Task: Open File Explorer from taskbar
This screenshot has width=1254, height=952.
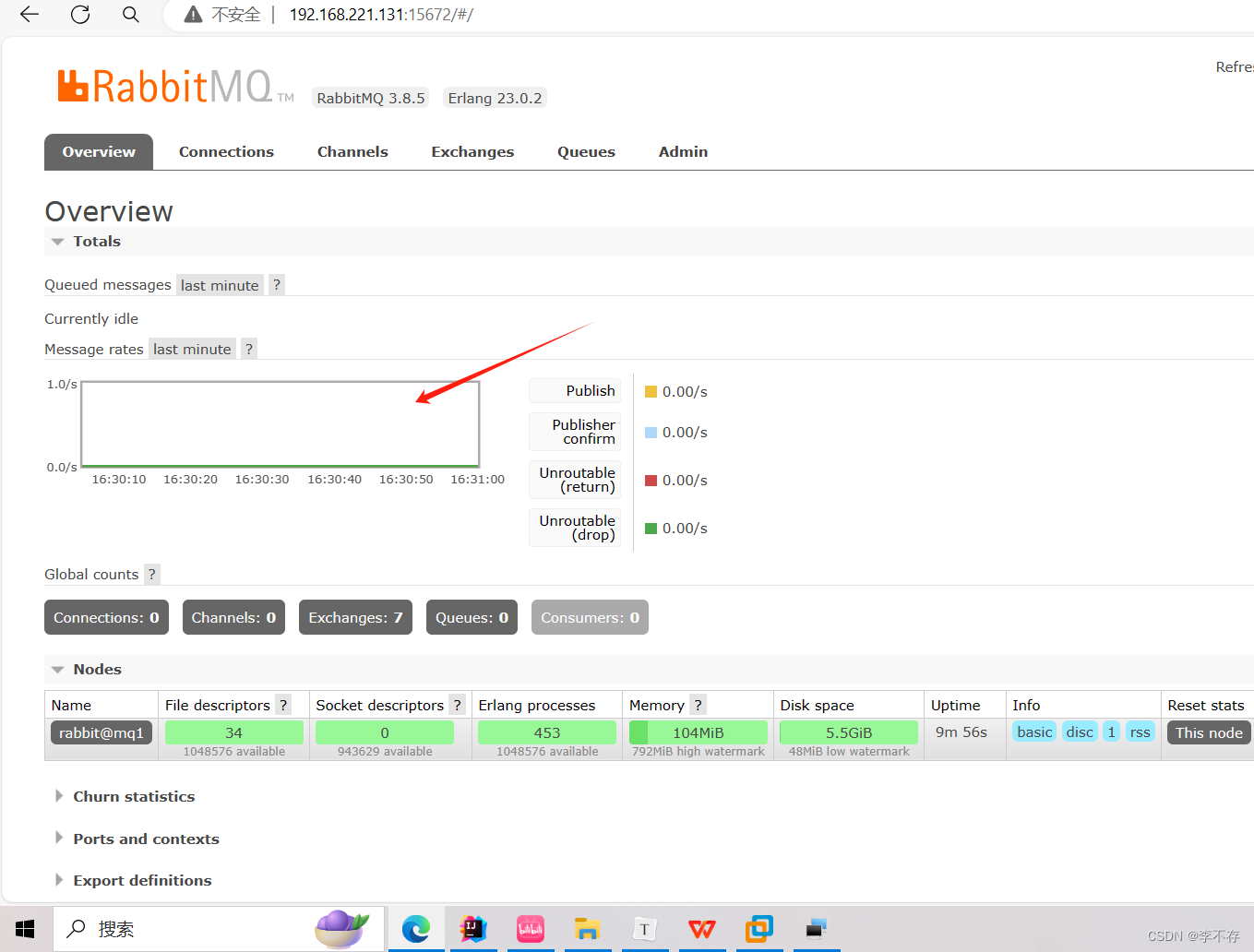Action: tap(588, 929)
